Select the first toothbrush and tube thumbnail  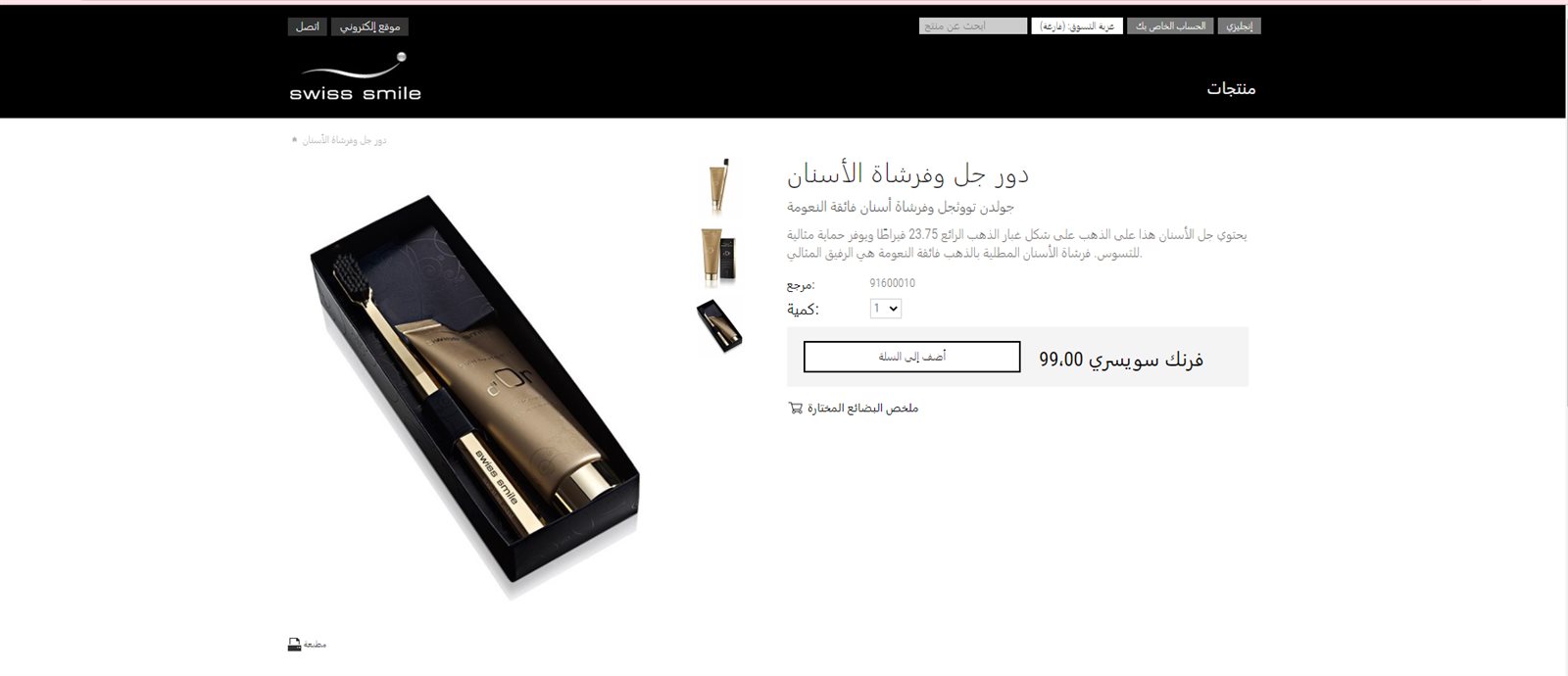(719, 185)
